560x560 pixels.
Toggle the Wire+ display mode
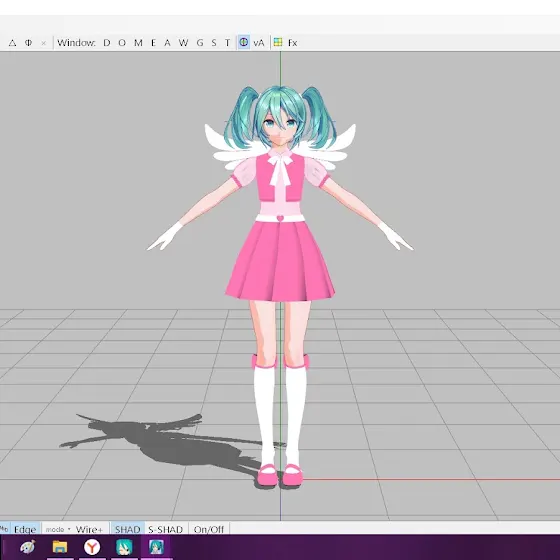(89, 529)
